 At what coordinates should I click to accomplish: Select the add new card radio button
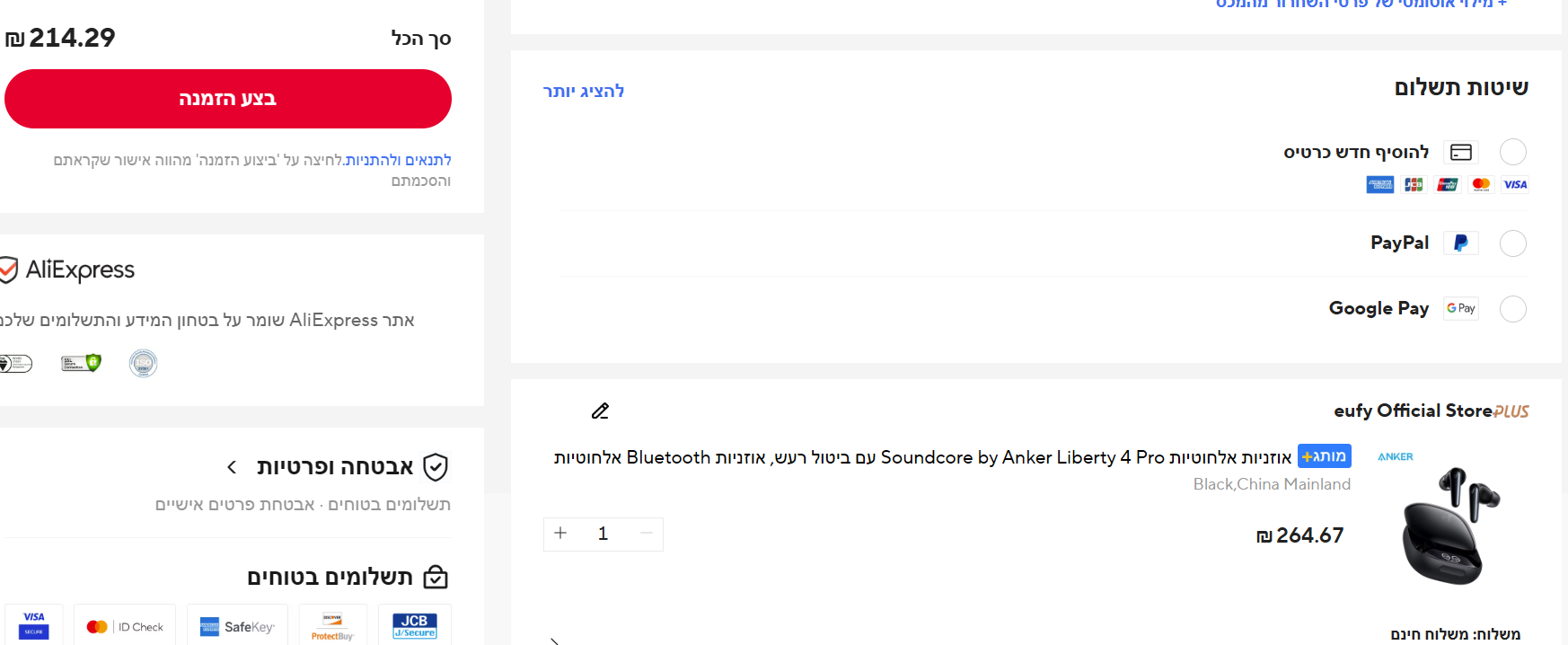[1513, 152]
